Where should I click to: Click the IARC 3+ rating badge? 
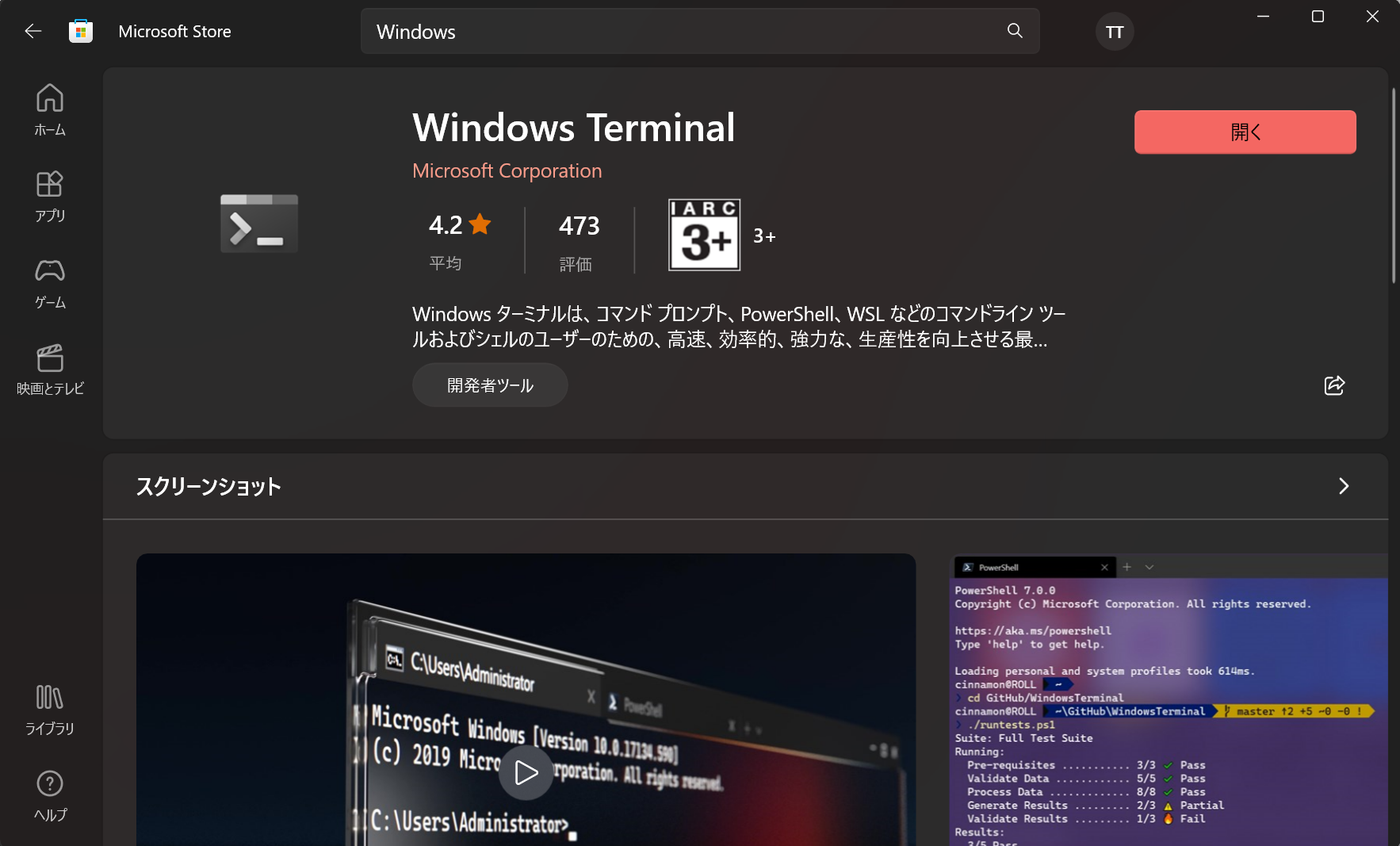(x=704, y=235)
